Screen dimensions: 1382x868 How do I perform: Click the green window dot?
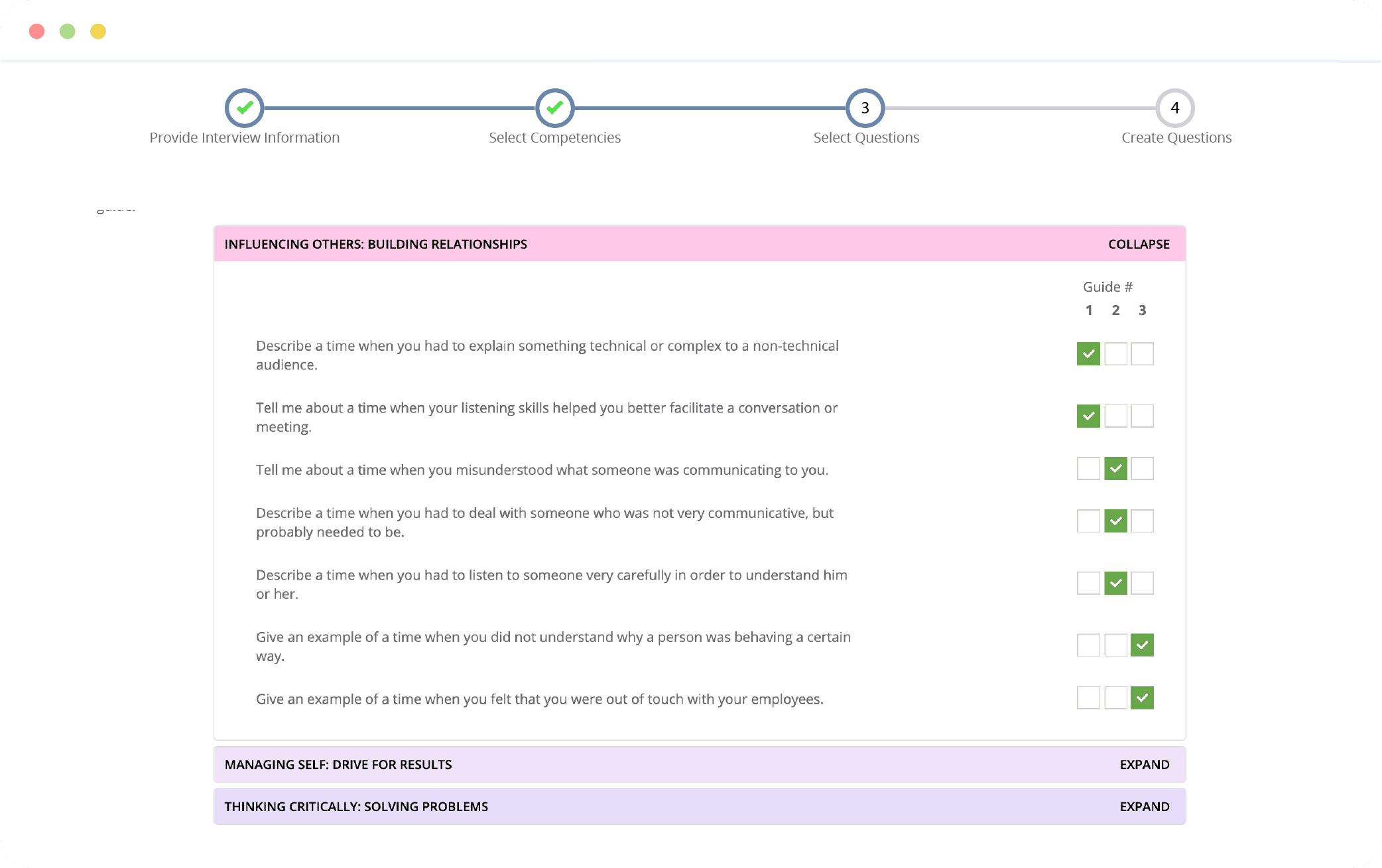[x=68, y=31]
